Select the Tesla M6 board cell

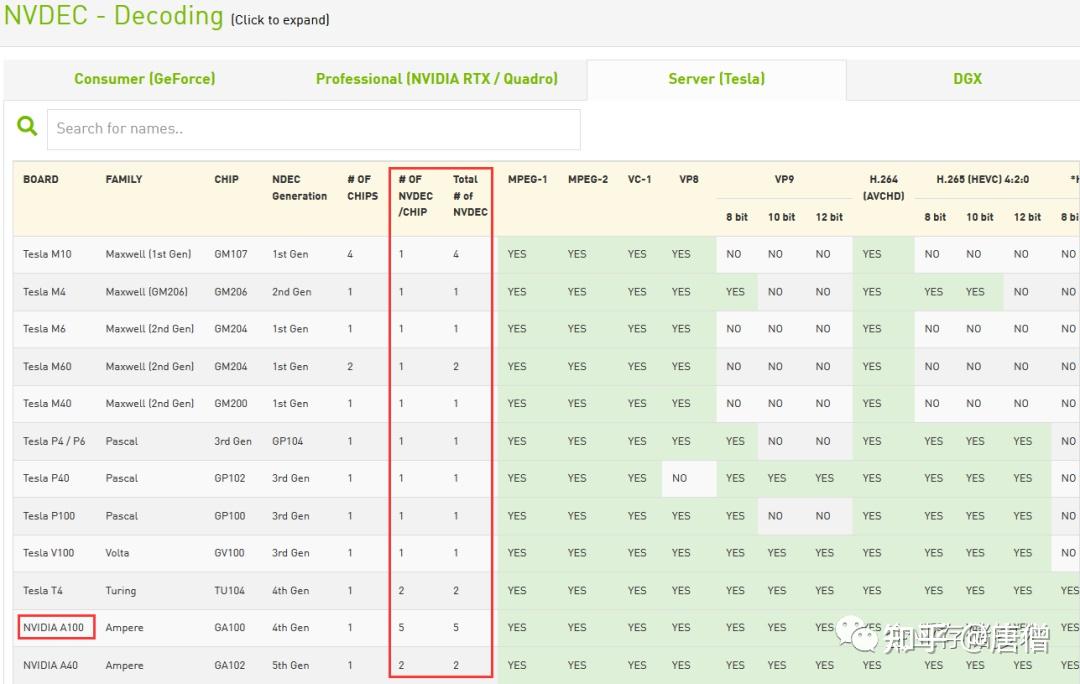coord(44,329)
